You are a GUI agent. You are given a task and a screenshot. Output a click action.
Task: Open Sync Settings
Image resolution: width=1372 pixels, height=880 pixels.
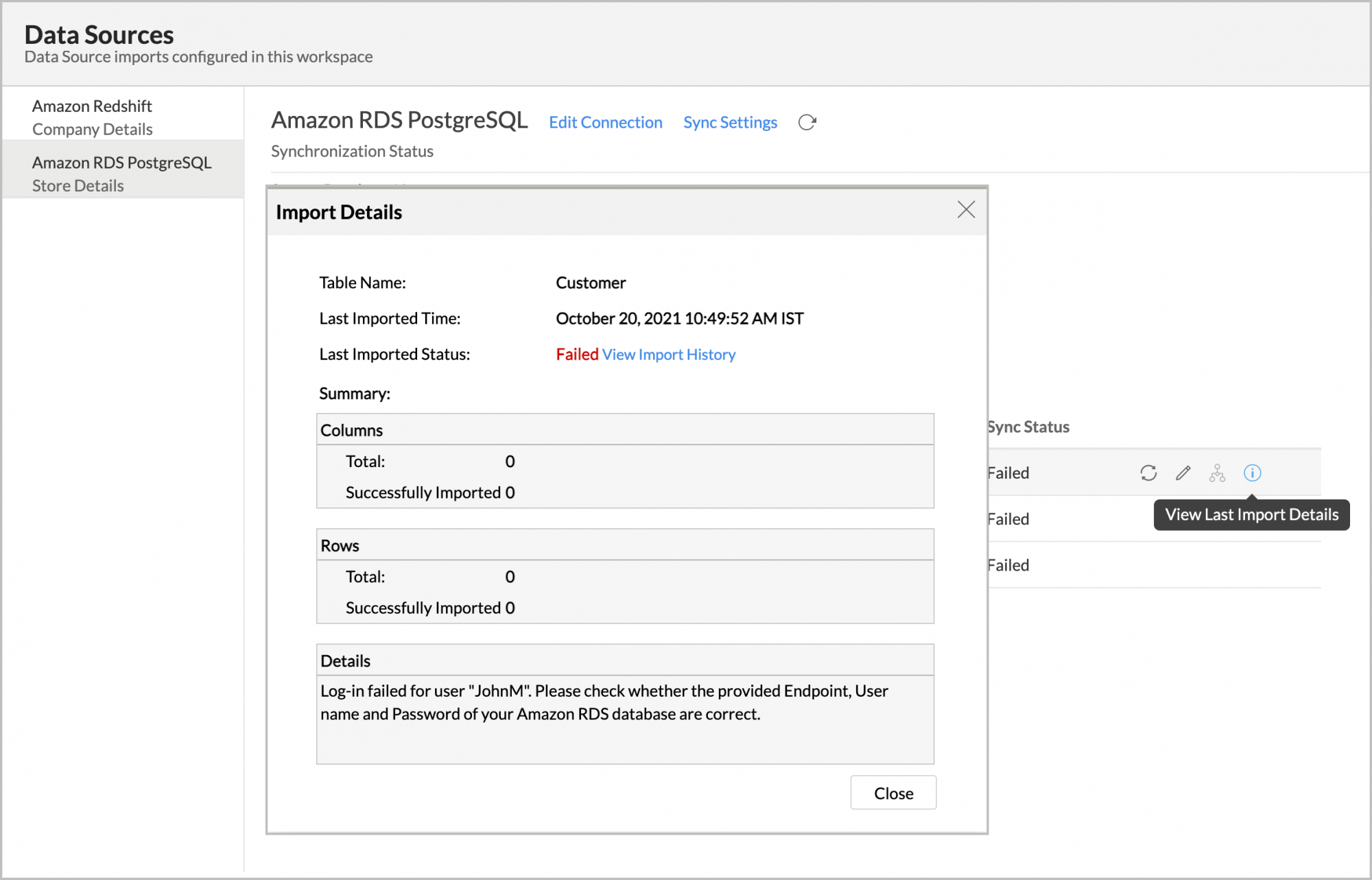pos(730,122)
